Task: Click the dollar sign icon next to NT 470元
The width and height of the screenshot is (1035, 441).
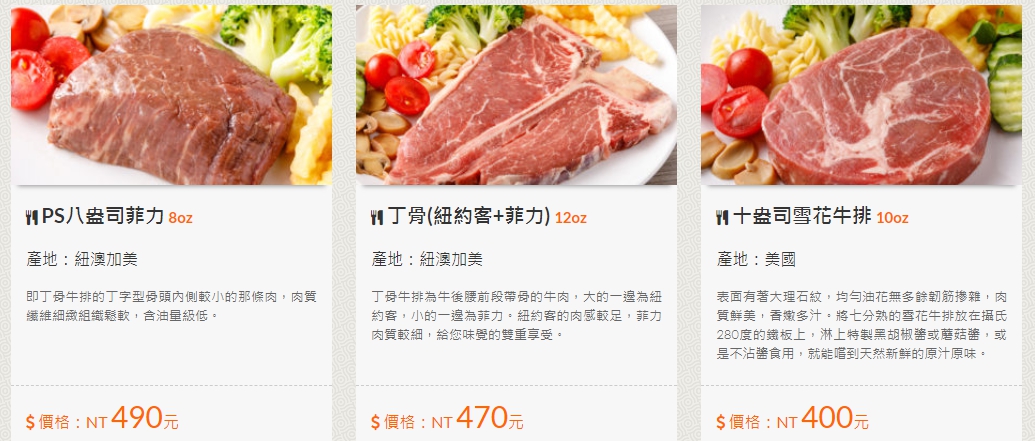Action: [x=376, y=422]
